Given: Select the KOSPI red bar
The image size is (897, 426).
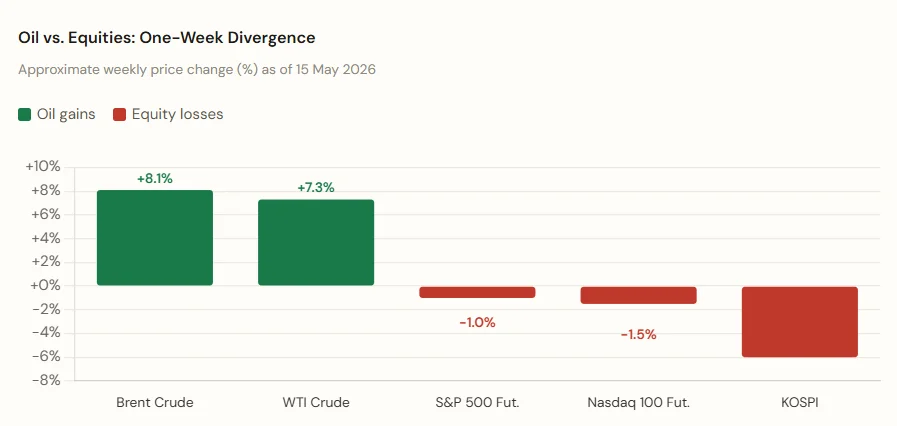Looking at the screenshot, I should pyautogui.click(x=800, y=322).
